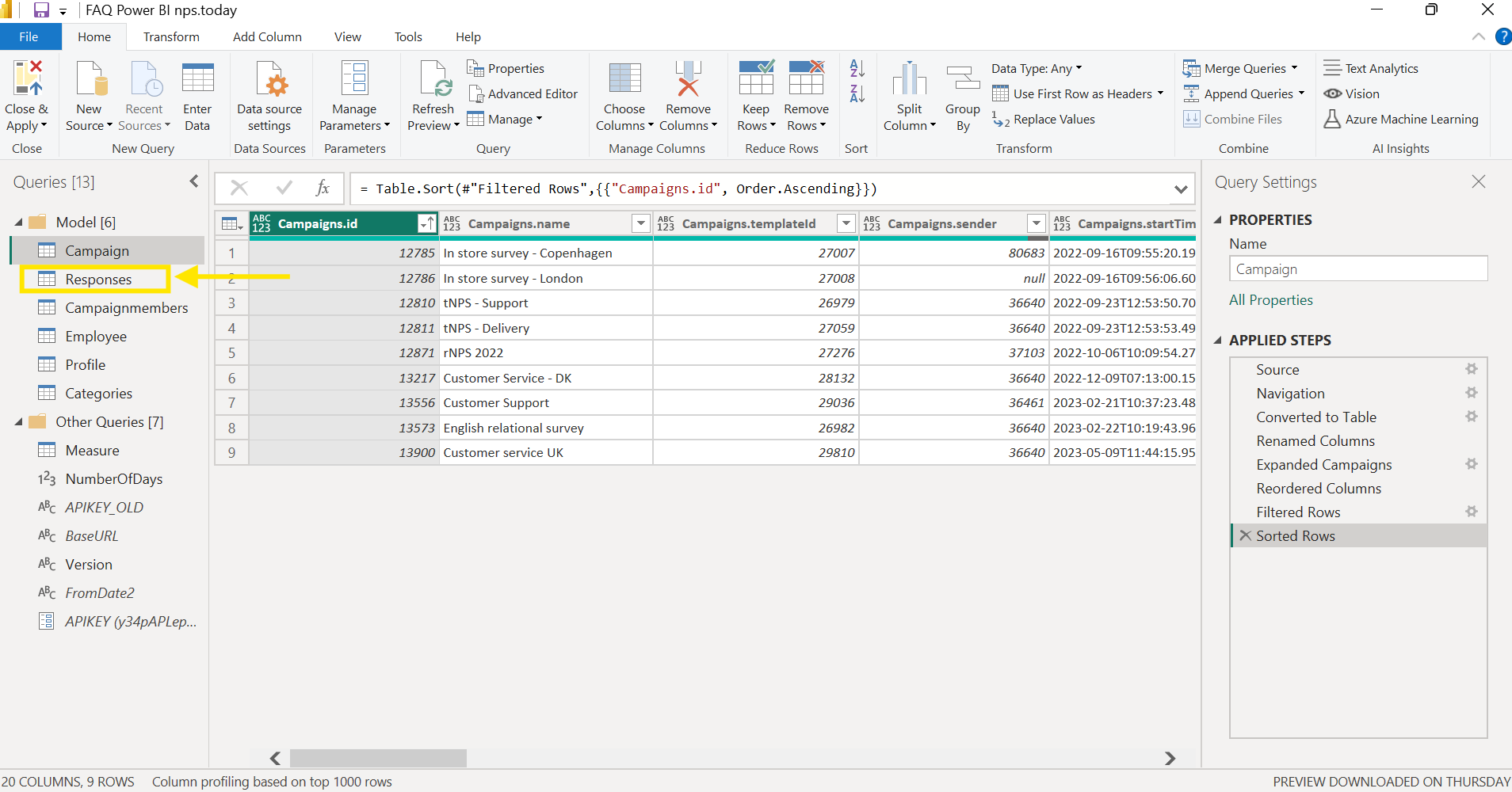This screenshot has height=792, width=1512.
Task: Delete the Sorted Rows step
Action: click(x=1245, y=536)
